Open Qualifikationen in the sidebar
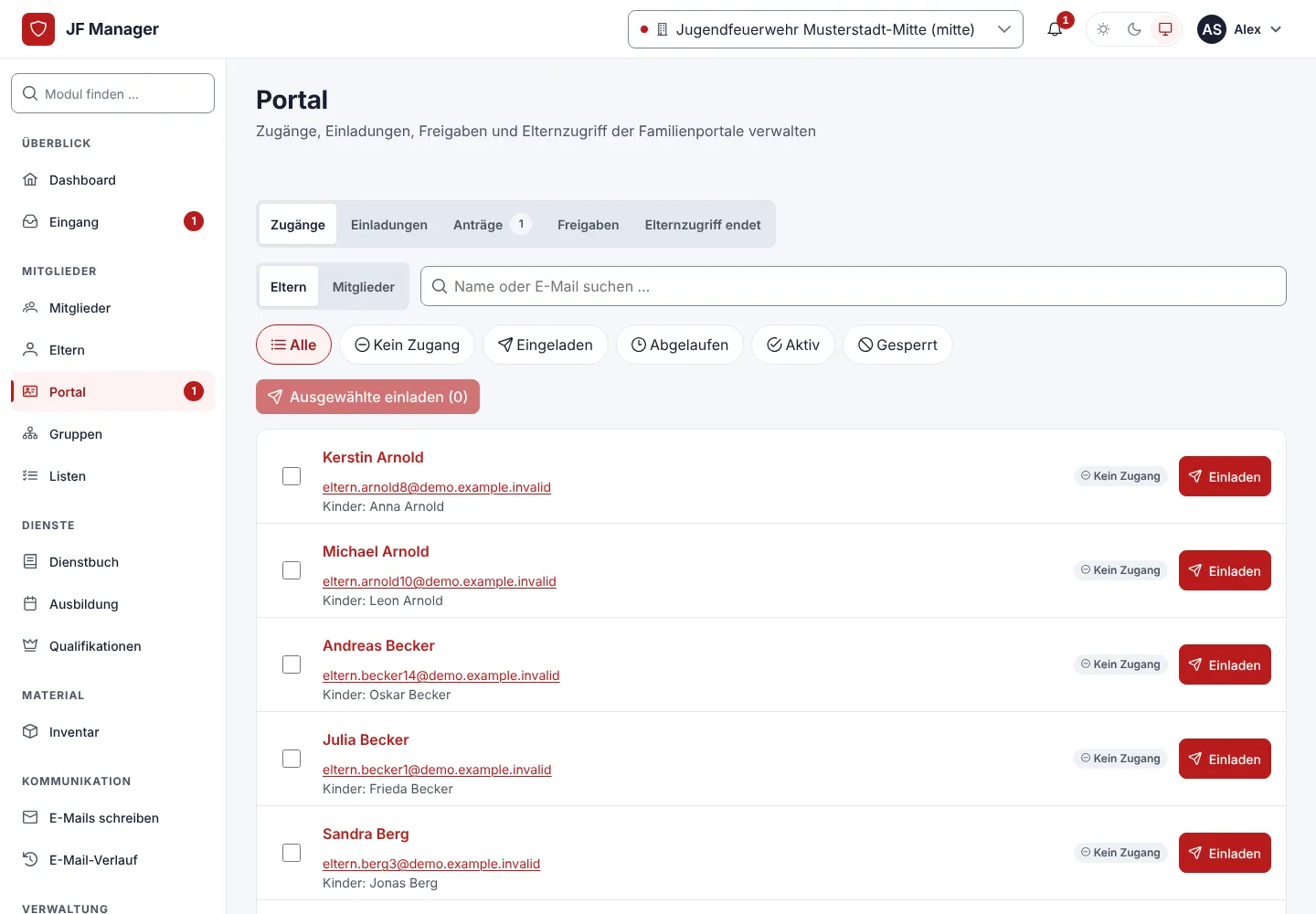Viewport: 1316px width, 914px height. pos(113,646)
